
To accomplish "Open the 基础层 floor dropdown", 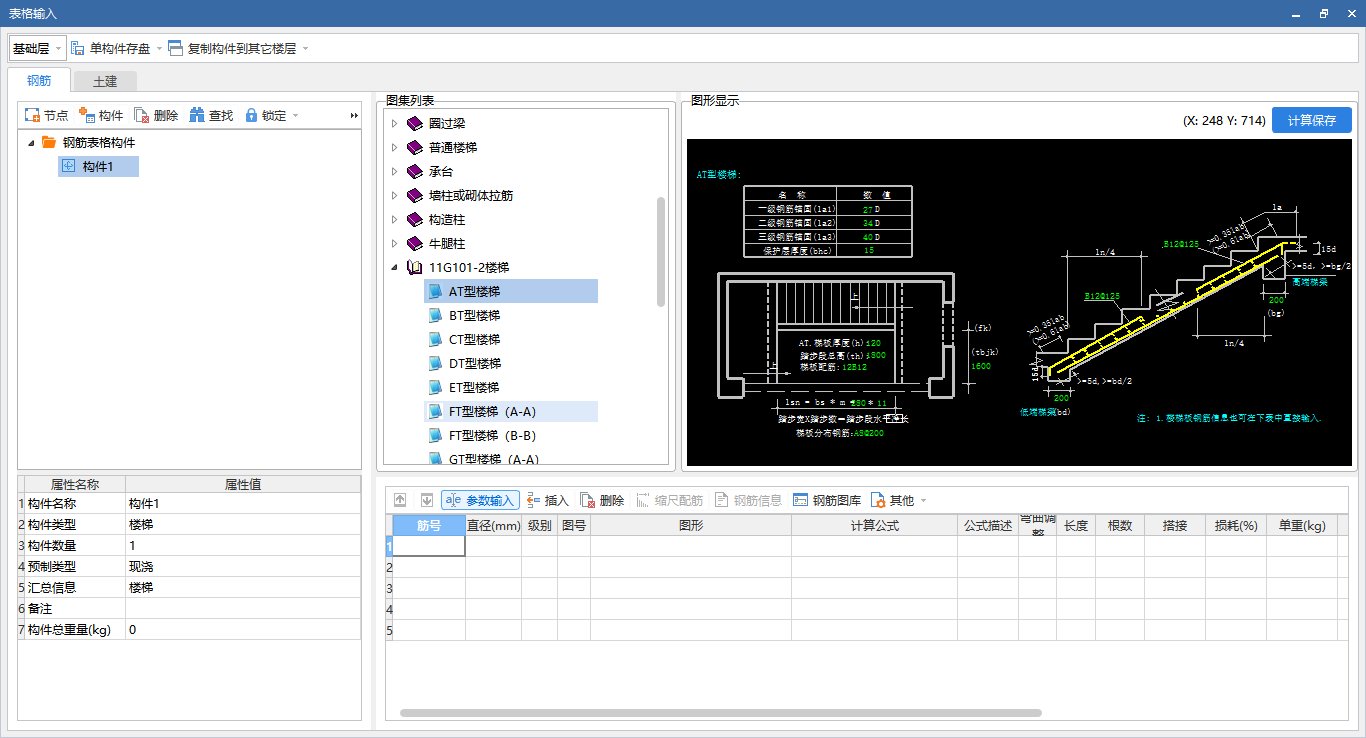I will [38, 48].
